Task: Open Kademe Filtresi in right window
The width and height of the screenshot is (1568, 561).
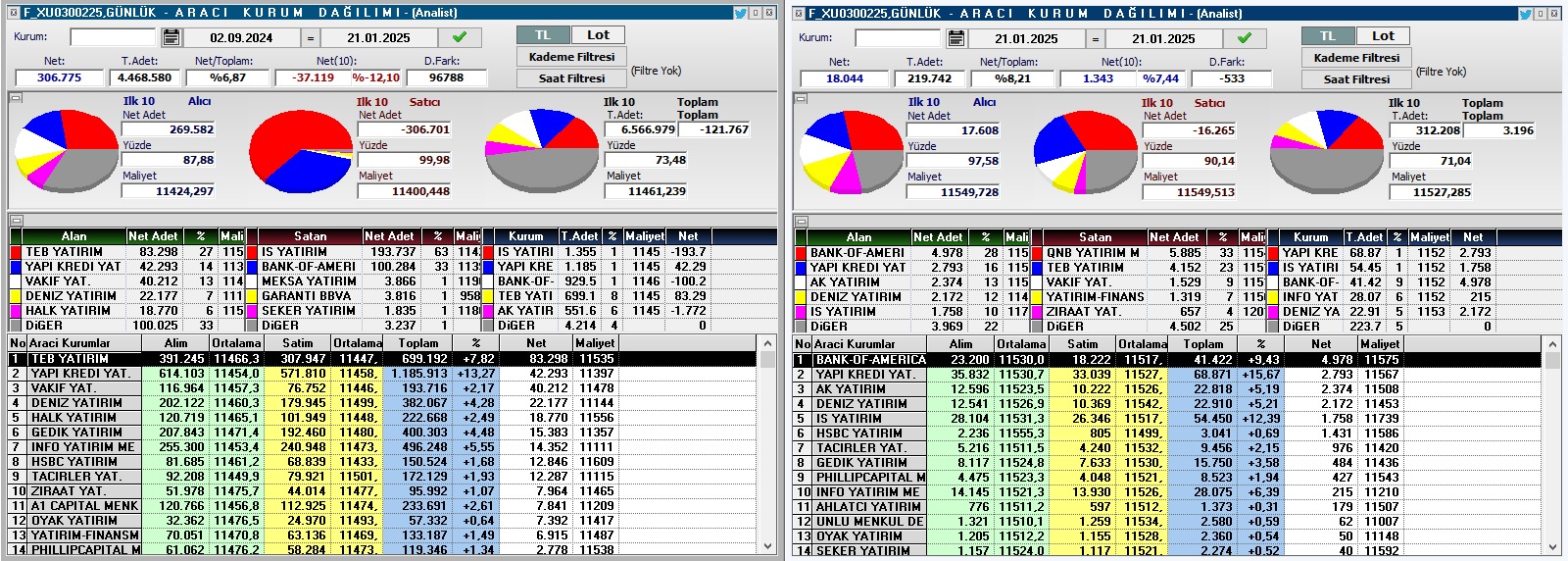Action: tap(1356, 58)
